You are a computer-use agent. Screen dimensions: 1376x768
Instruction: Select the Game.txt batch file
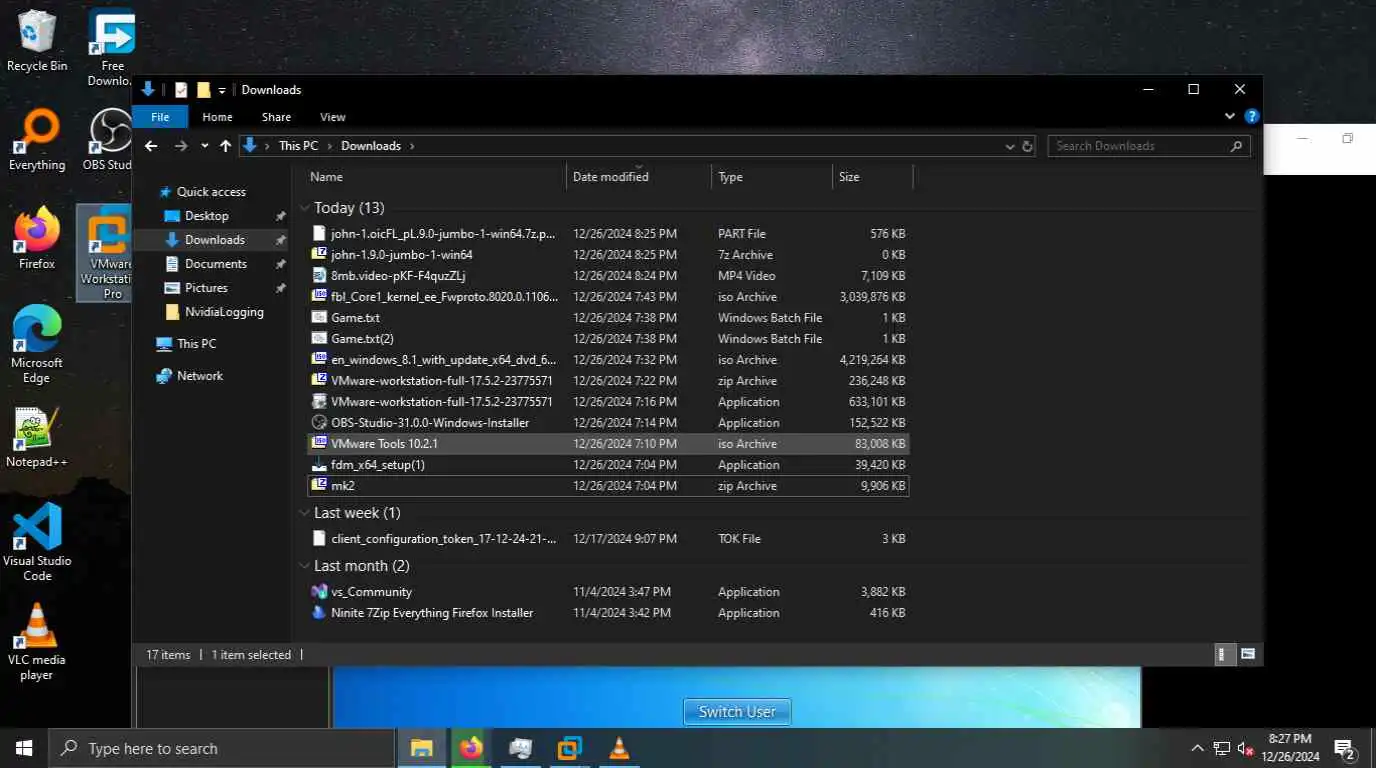pyautogui.click(x=608, y=318)
